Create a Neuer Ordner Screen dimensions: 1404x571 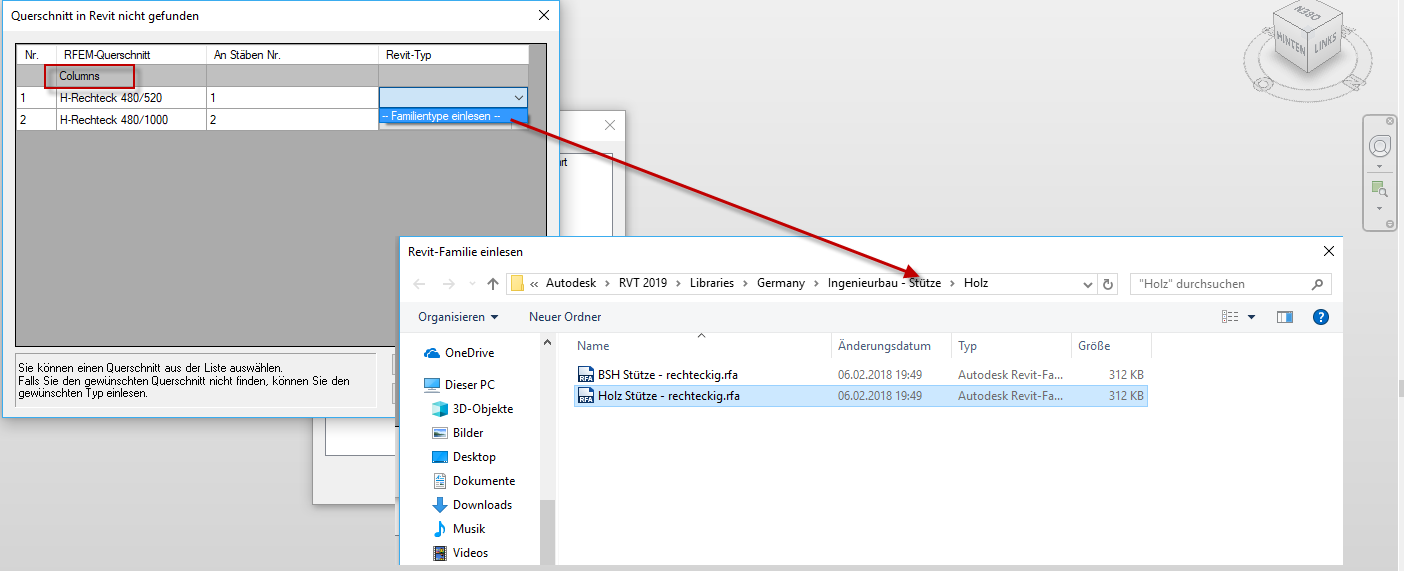point(565,317)
